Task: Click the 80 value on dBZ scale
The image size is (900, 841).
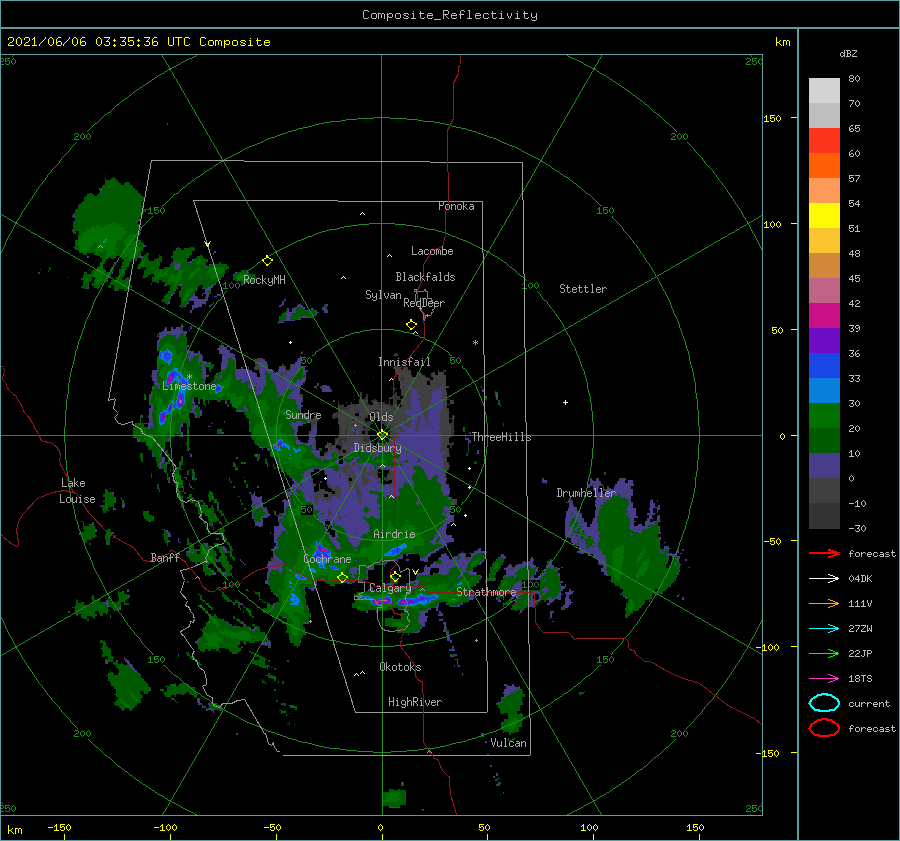Action: click(854, 78)
